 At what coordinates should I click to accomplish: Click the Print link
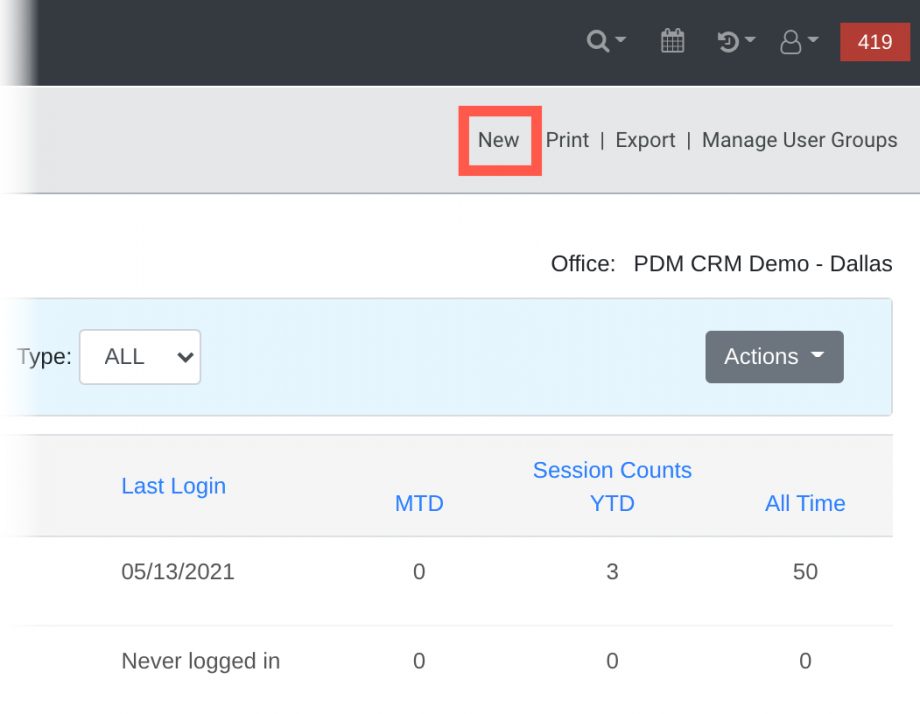[567, 140]
